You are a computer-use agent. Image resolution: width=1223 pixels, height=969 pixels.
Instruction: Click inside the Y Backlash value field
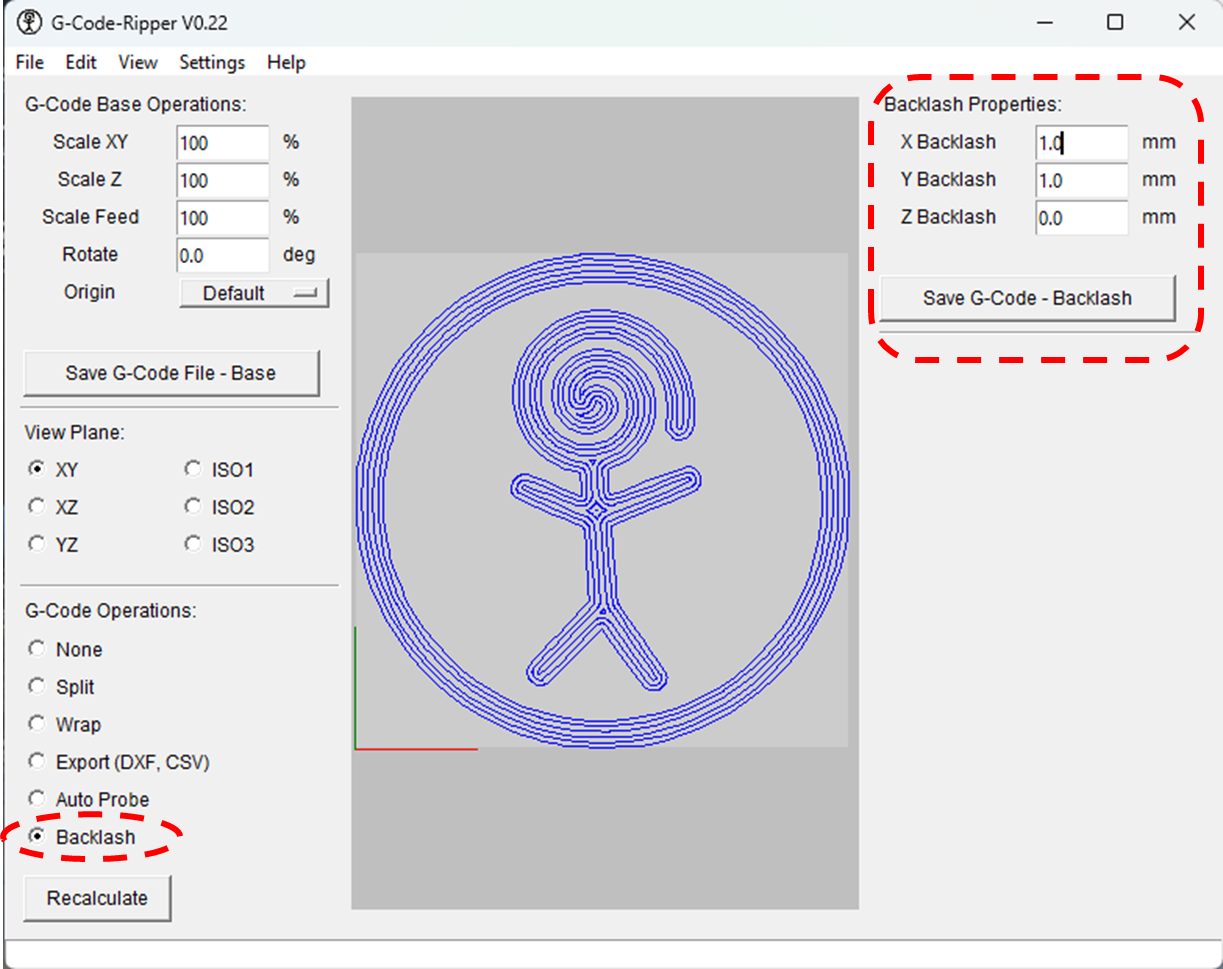[x=1080, y=180]
